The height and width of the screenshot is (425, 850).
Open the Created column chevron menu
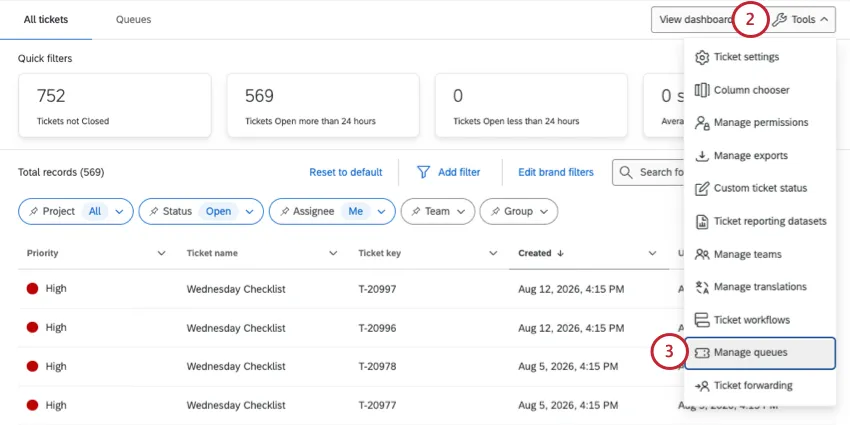(652, 253)
